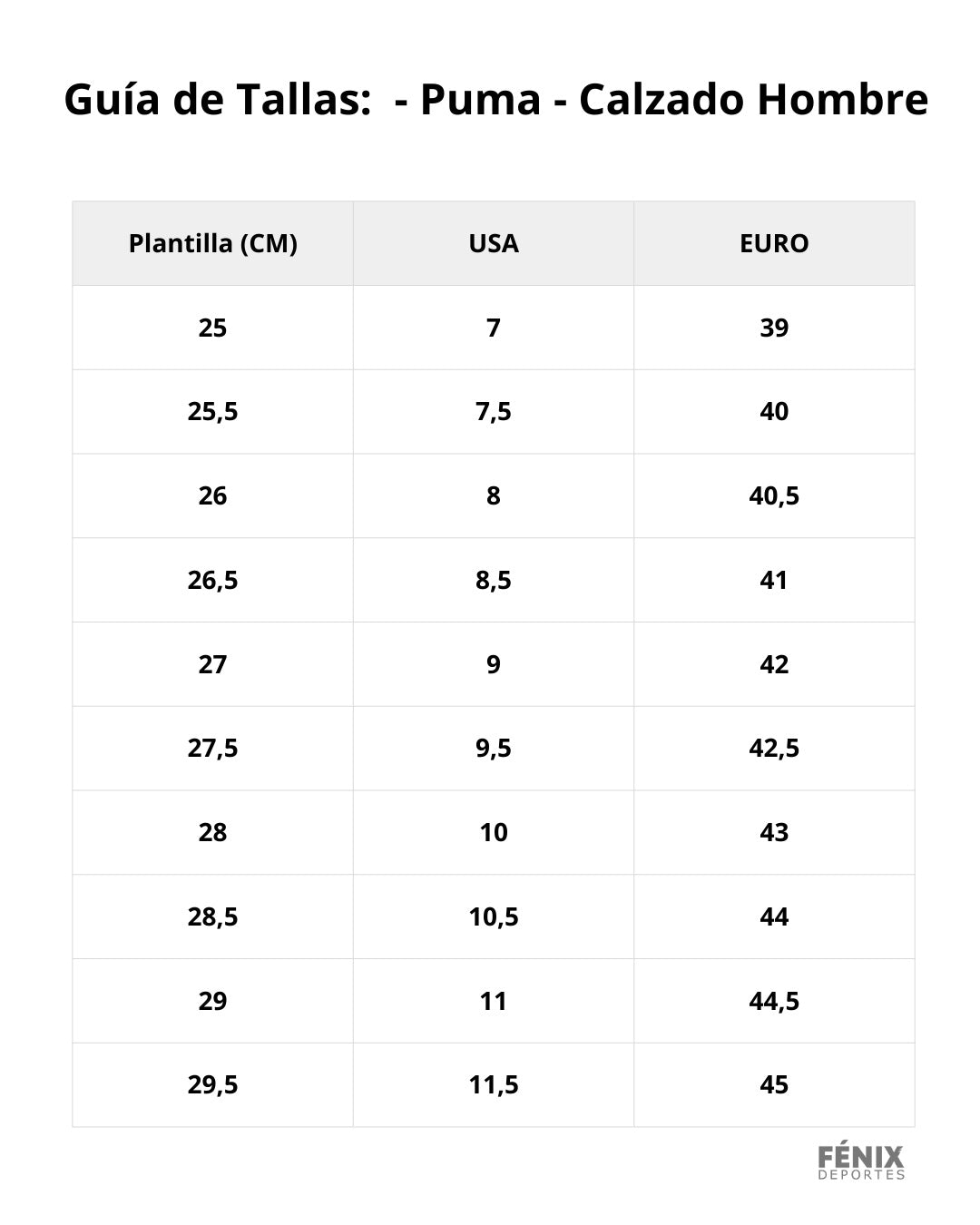Select EURO size 43 cell

pos(774,833)
